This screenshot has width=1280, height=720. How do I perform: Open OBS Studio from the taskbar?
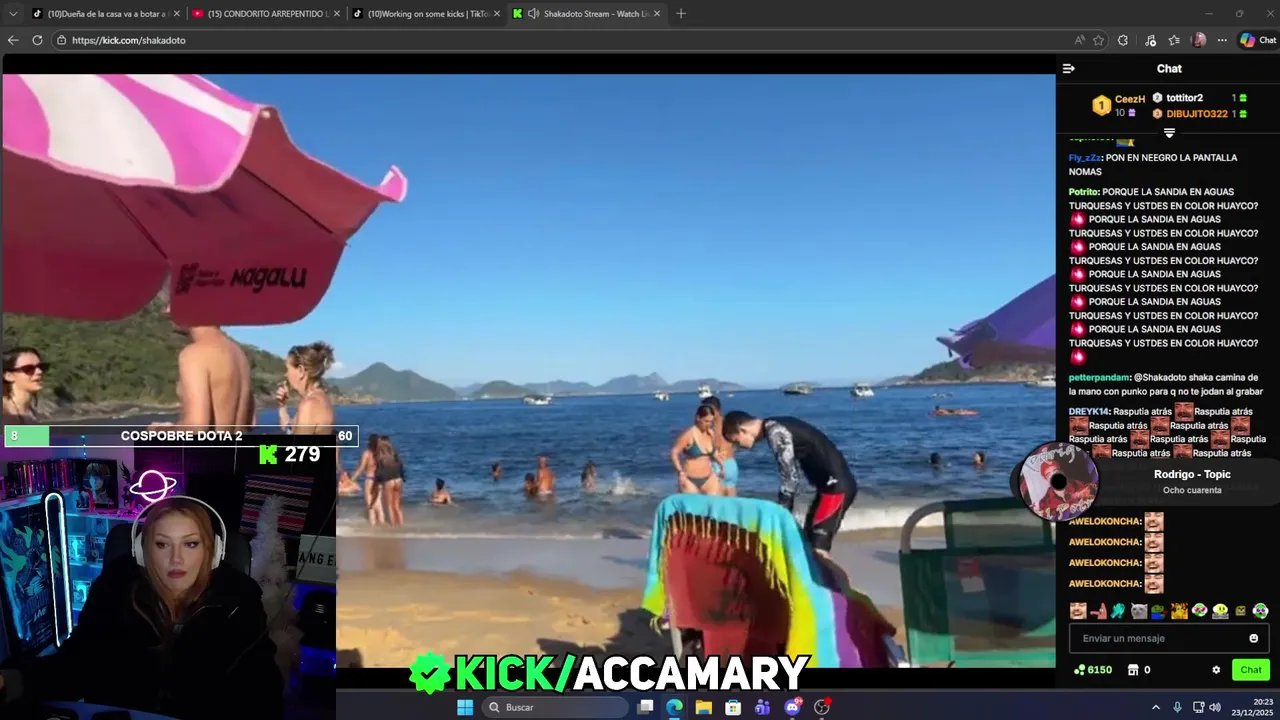pos(822,707)
